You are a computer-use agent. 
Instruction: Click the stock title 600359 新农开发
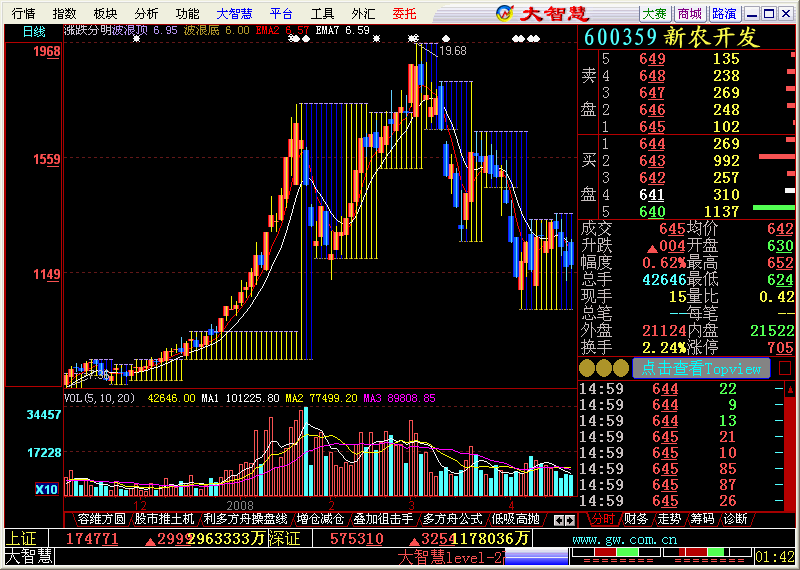[672, 37]
